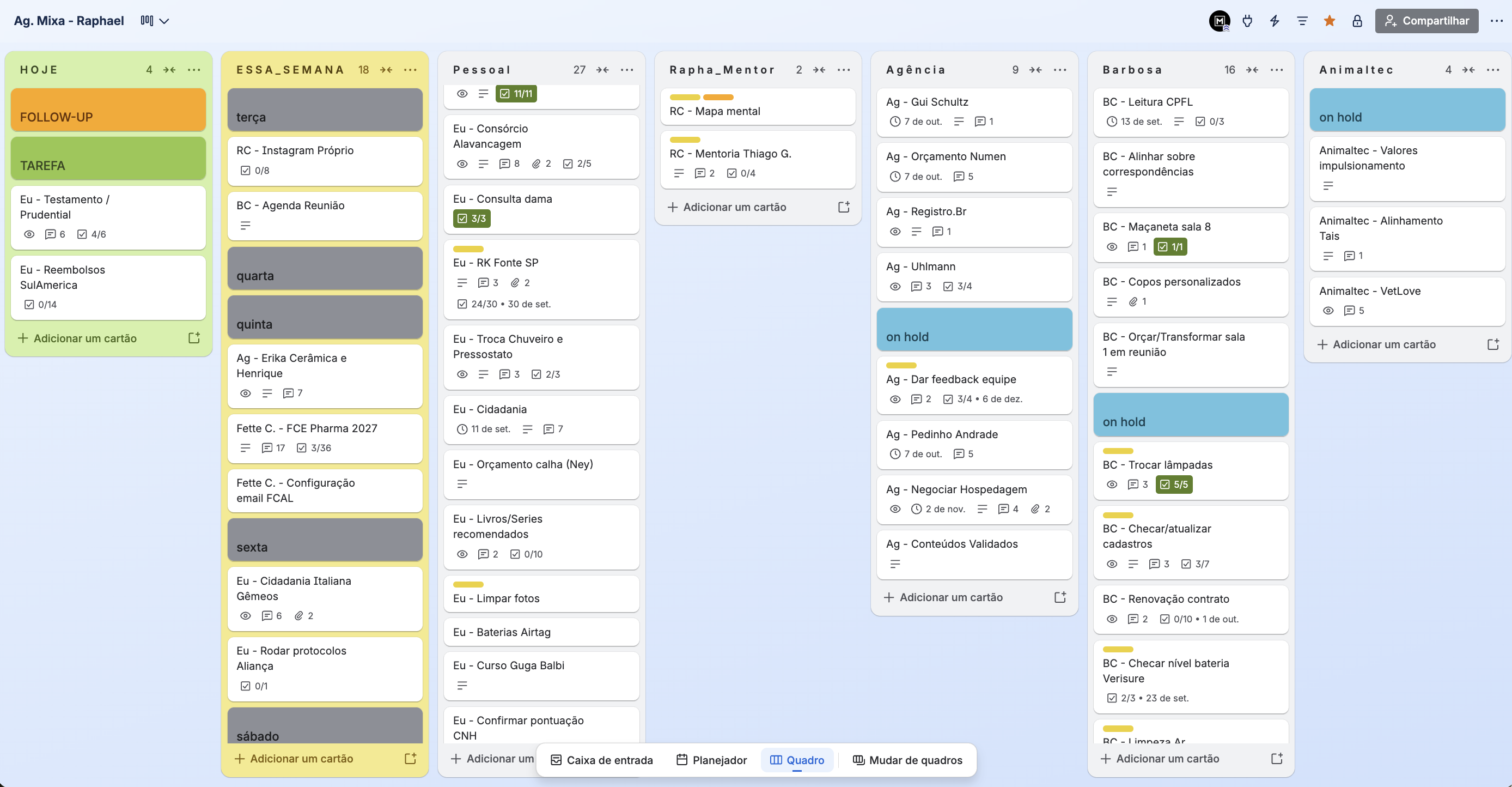Collapse the HOJE list

click(169, 70)
